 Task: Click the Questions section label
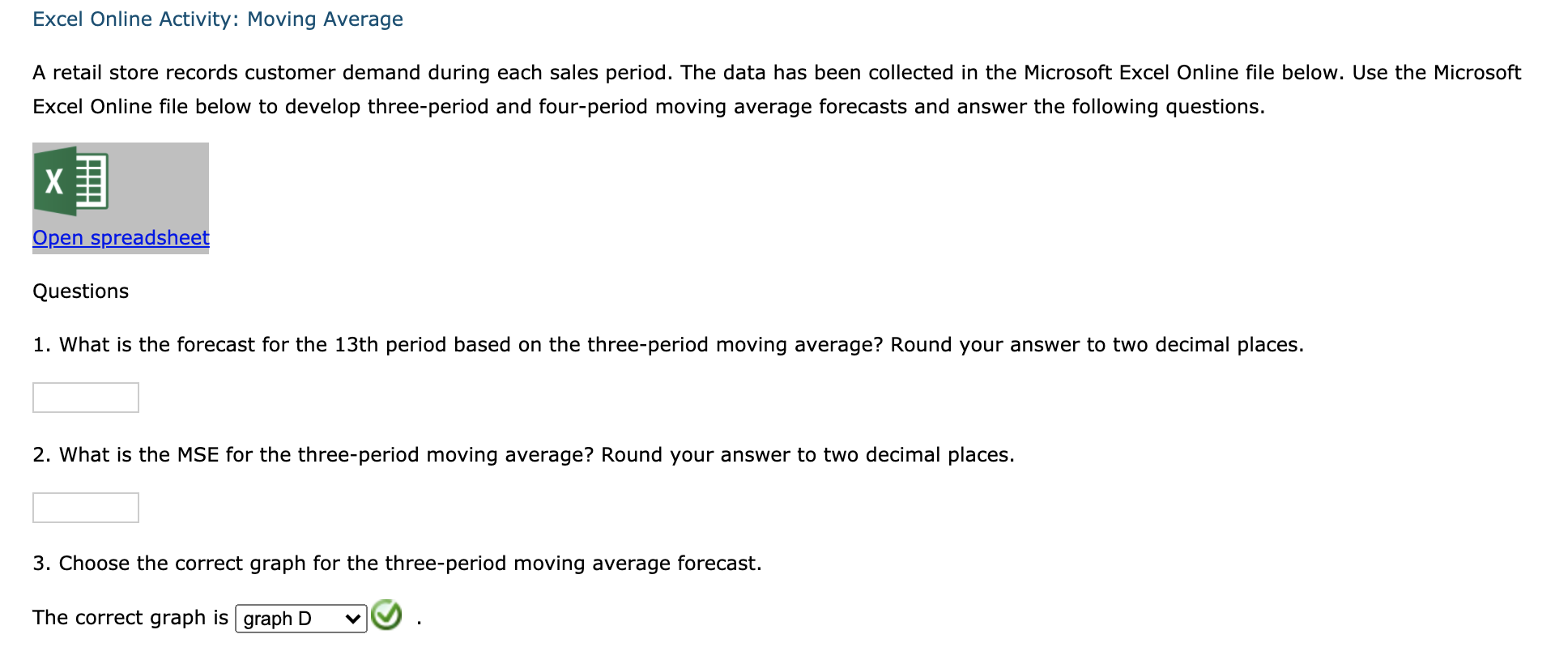click(80, 291)
